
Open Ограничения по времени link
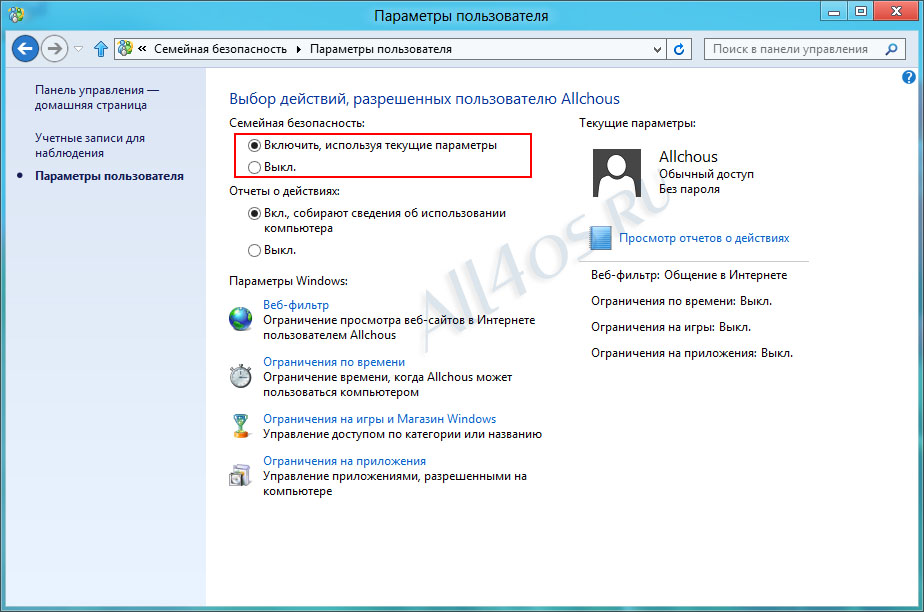pyautogui.click(x=334, y=362)
